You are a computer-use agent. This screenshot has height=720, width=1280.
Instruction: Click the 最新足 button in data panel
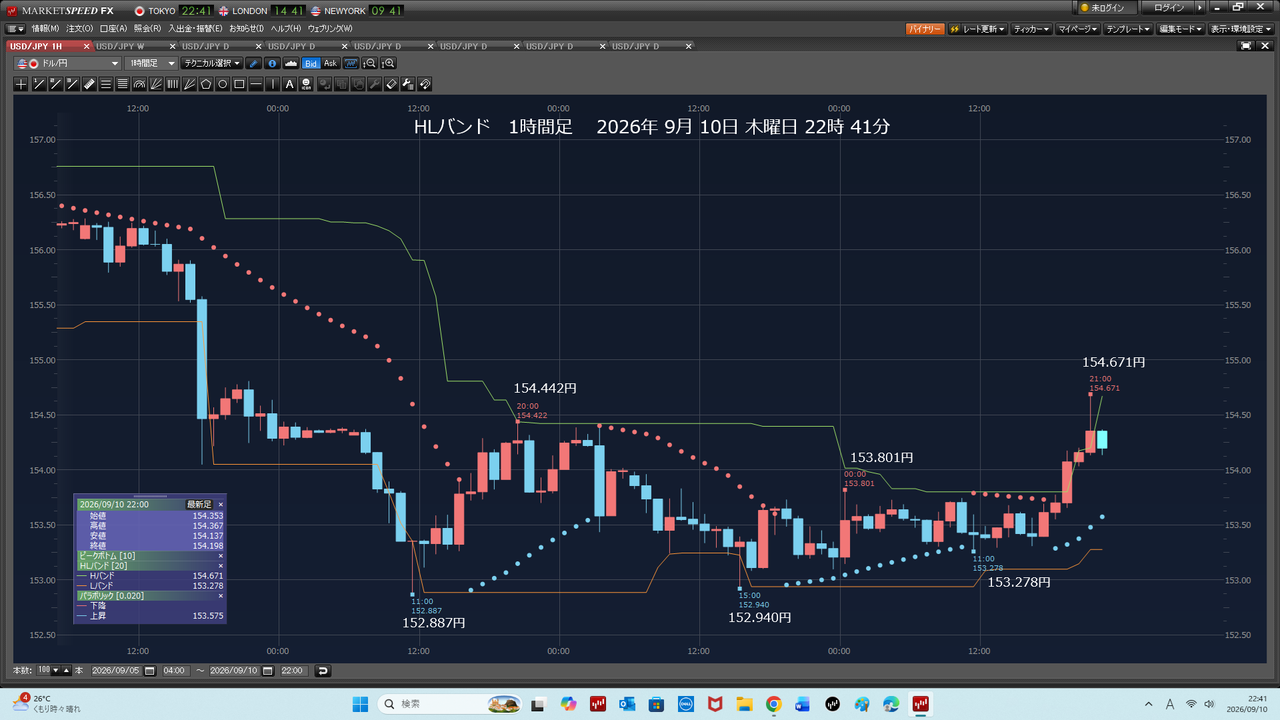(x=199, y=504)
